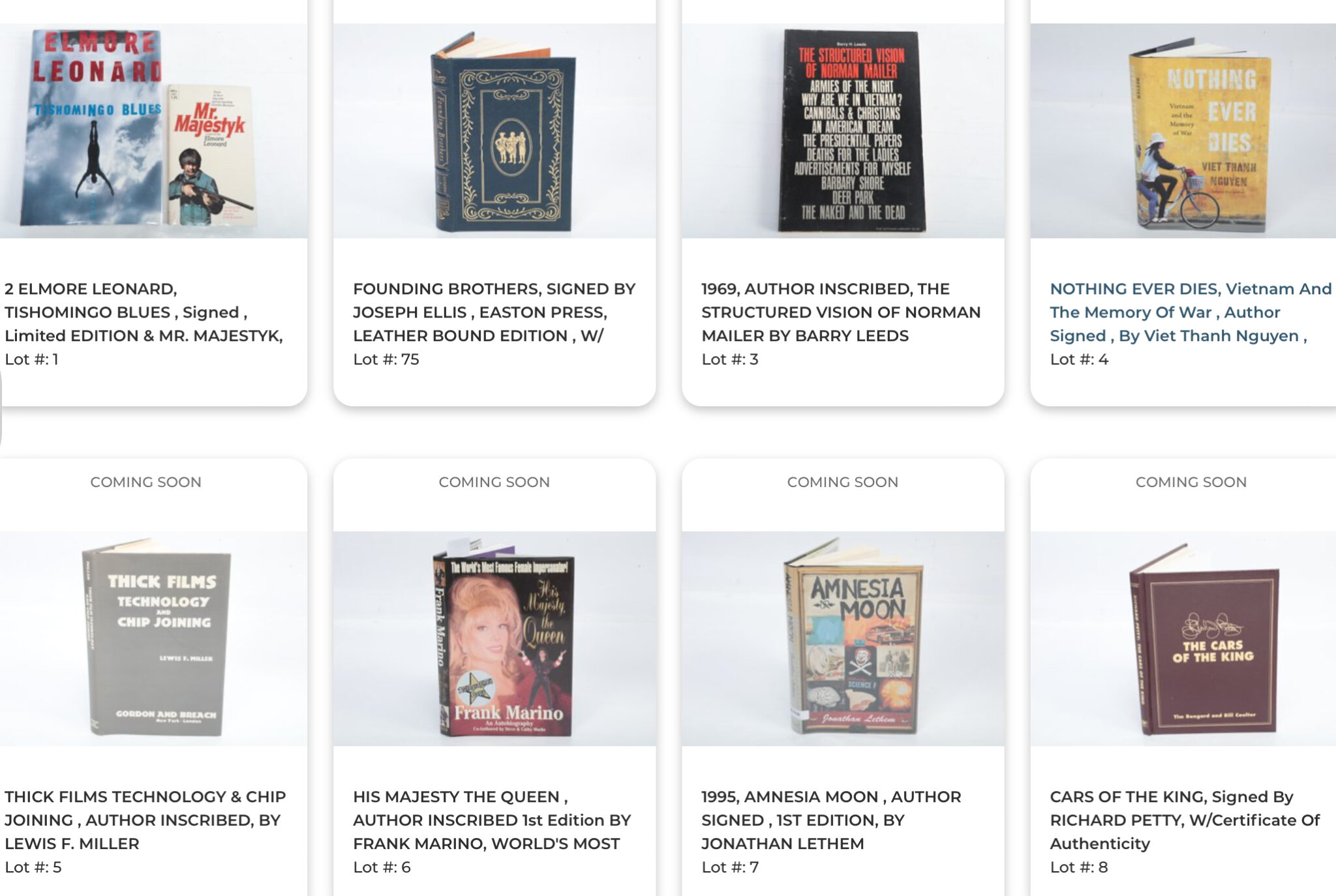Open the 2 Elmore Leonard Tishomingo Blues title
The height and width of the screenshot is (896, 1336).
click(x=144, y=312)
